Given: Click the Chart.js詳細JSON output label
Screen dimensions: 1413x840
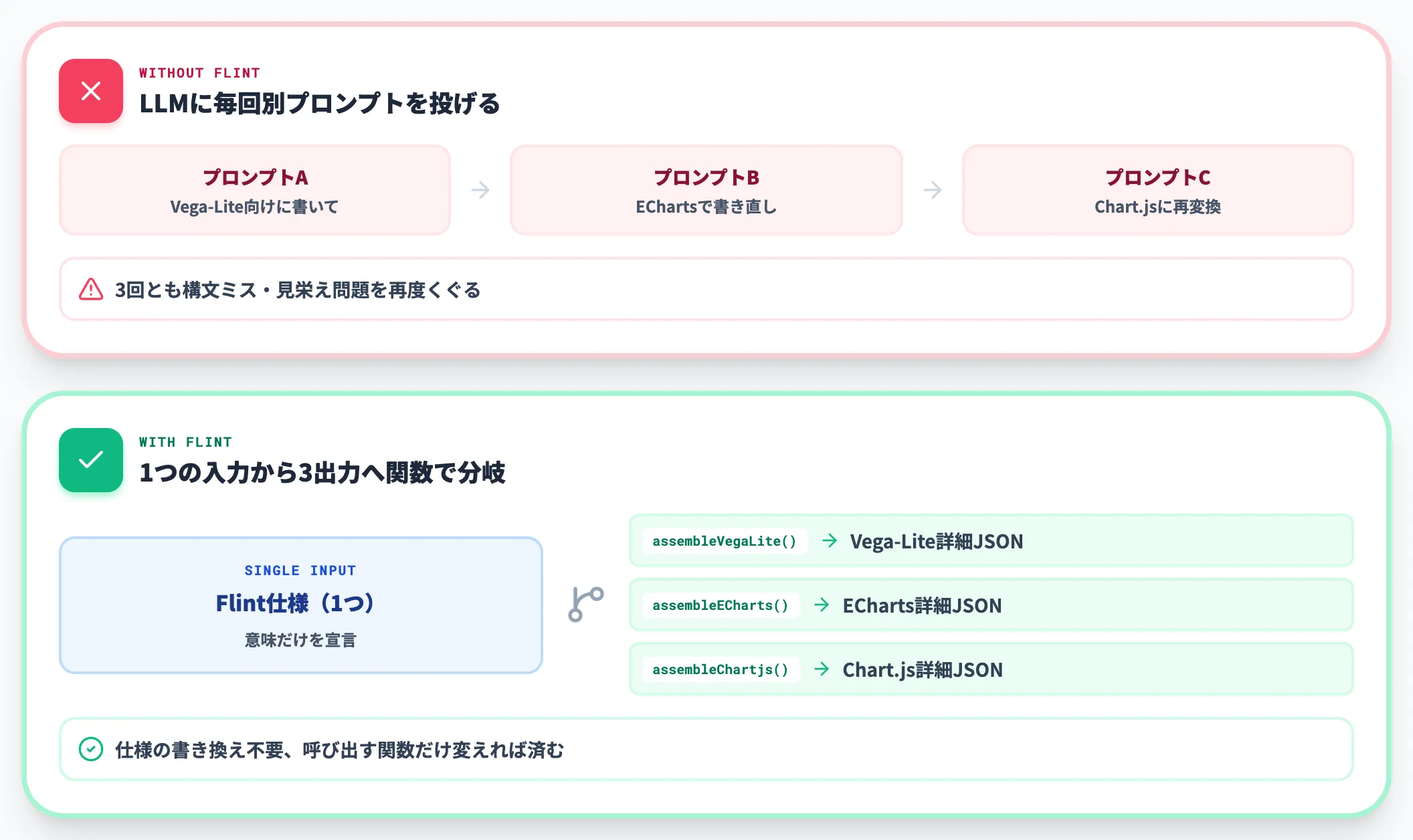Looking at the screenshot, I should click(923, 669).
